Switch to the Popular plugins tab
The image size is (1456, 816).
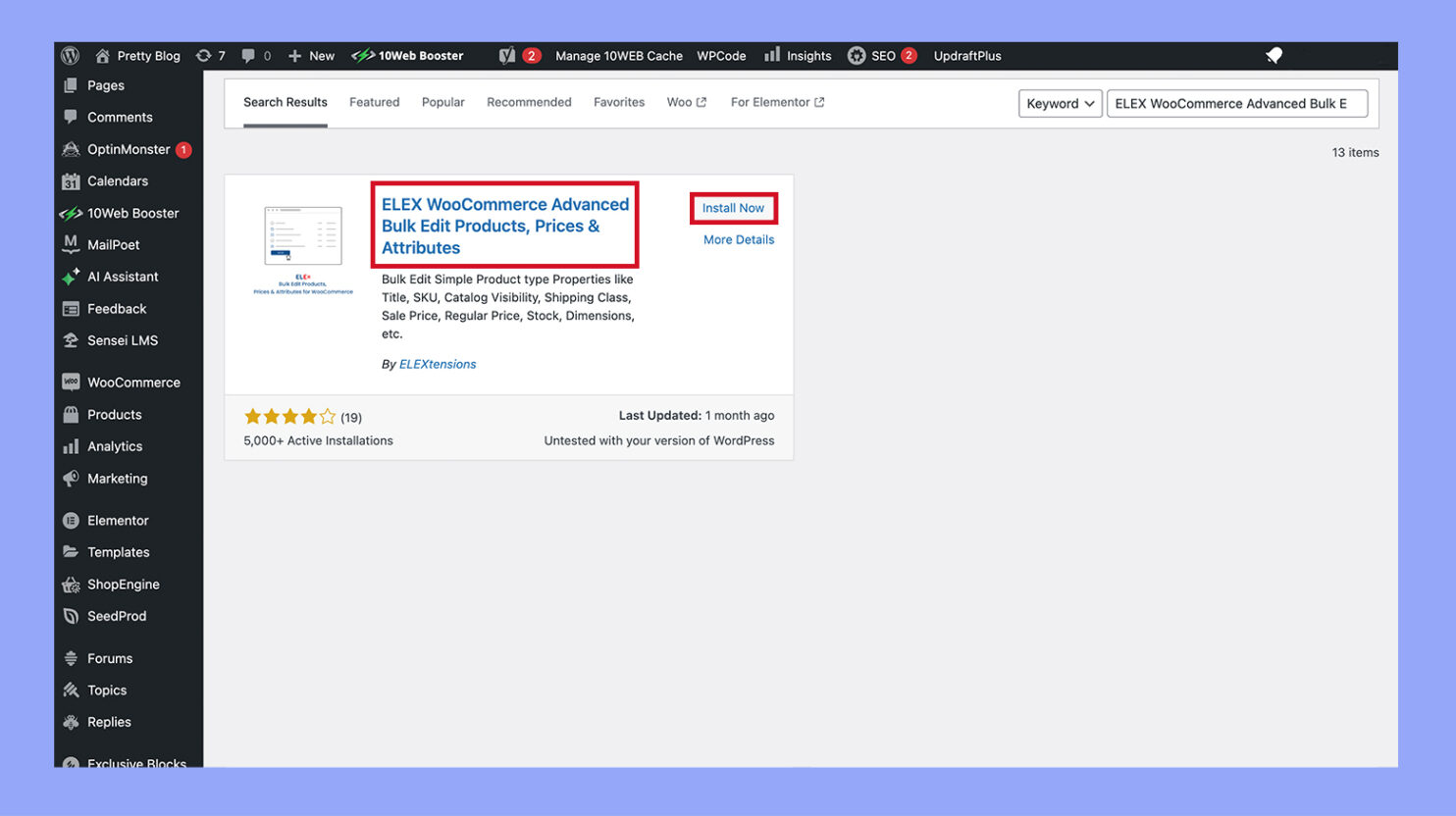pos(442,102)
